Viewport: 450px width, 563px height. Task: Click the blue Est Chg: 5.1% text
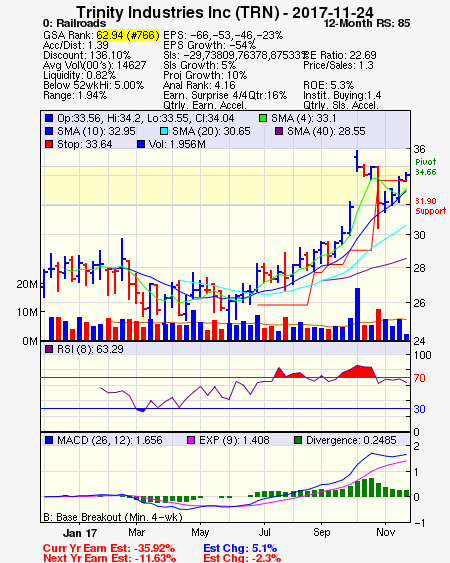point(240,549)
